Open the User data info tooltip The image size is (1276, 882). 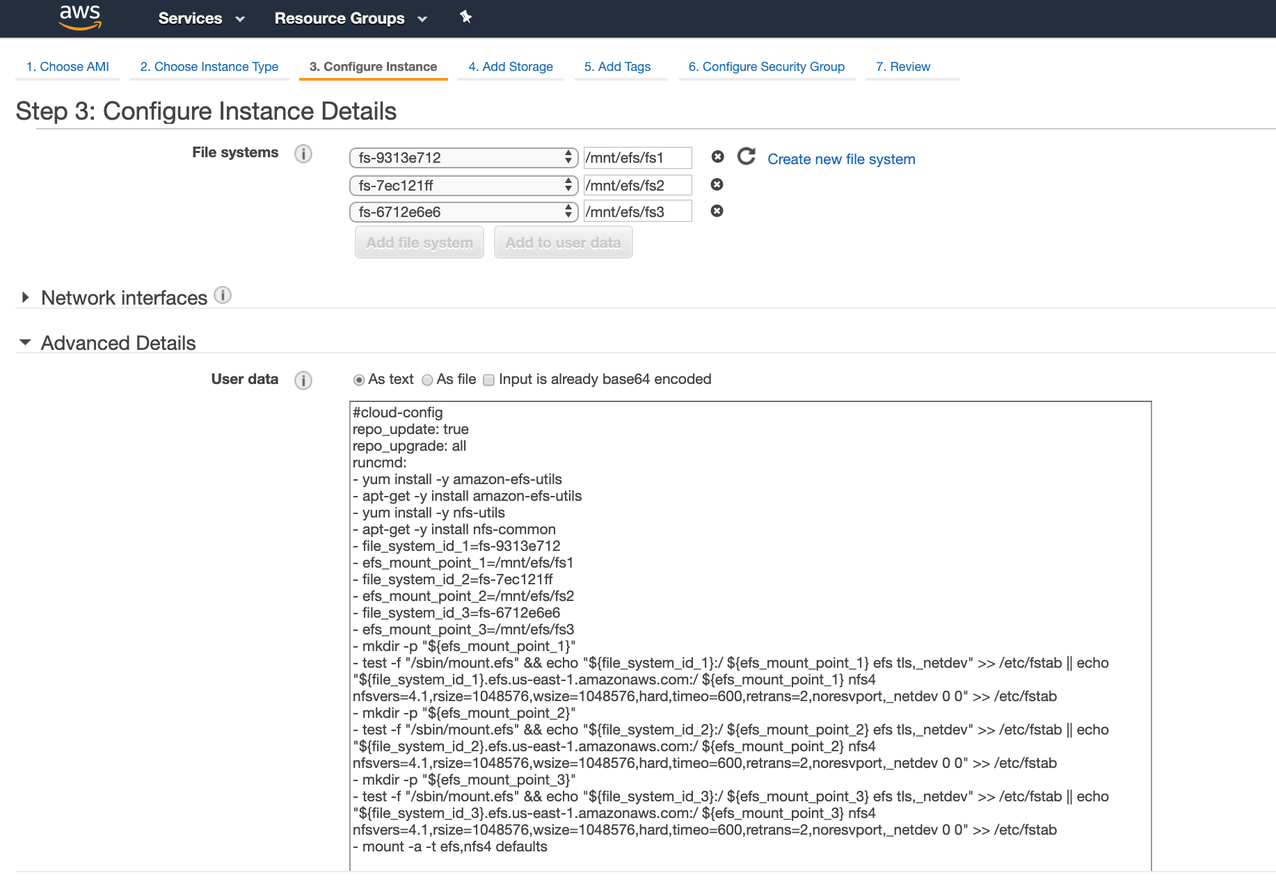303,379
